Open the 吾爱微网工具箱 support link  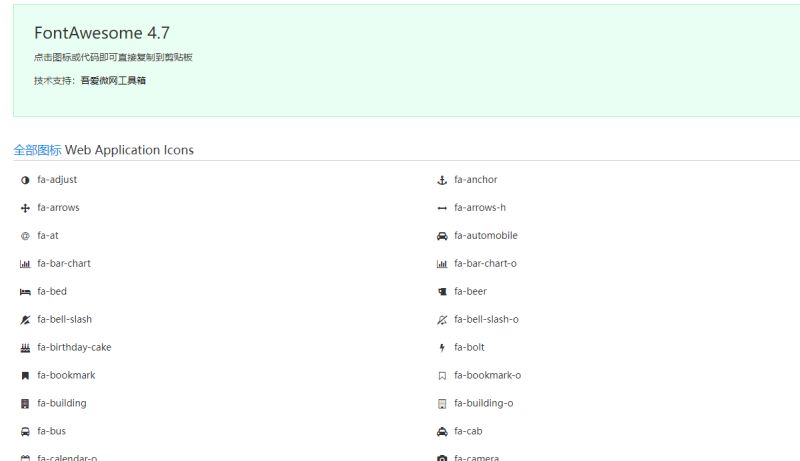(113, 81)
